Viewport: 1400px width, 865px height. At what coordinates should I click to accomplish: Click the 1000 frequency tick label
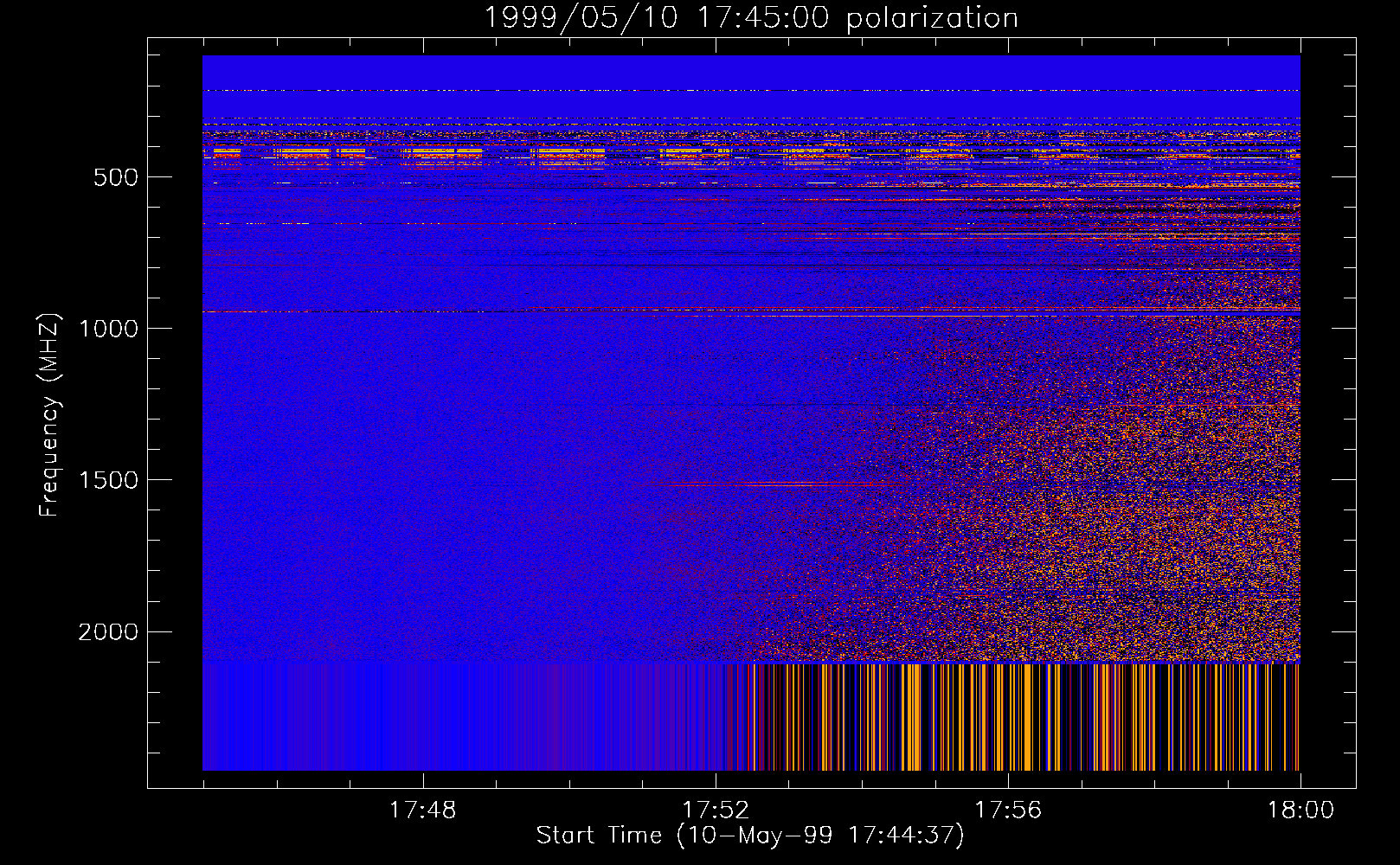click(x=108, y=329)
